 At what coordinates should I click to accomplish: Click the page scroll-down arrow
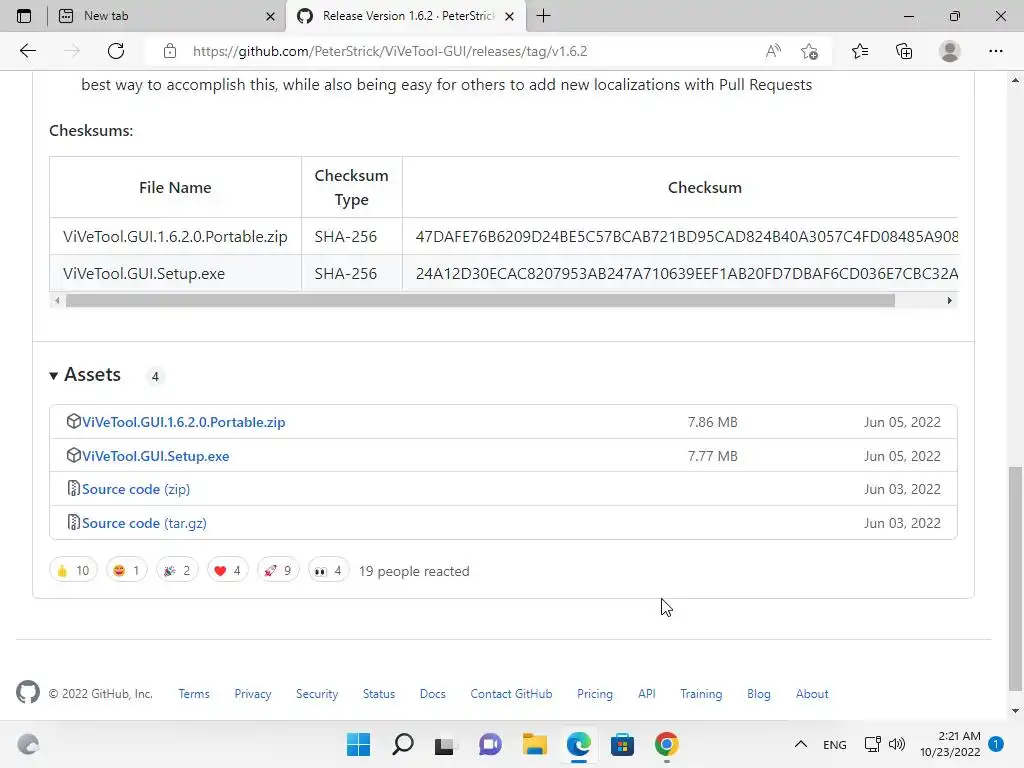point(1015,711)
